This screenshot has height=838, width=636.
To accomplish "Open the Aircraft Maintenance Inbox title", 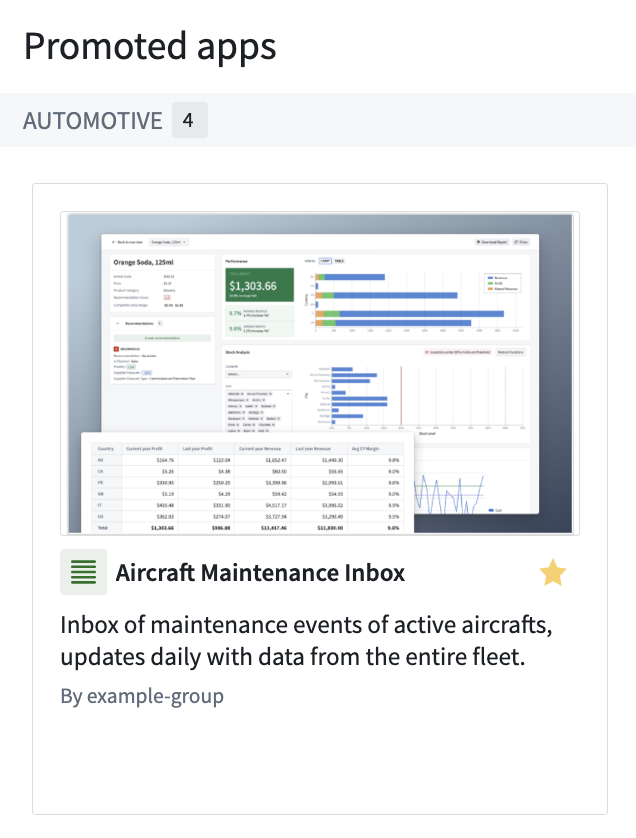I will (260, 572).
